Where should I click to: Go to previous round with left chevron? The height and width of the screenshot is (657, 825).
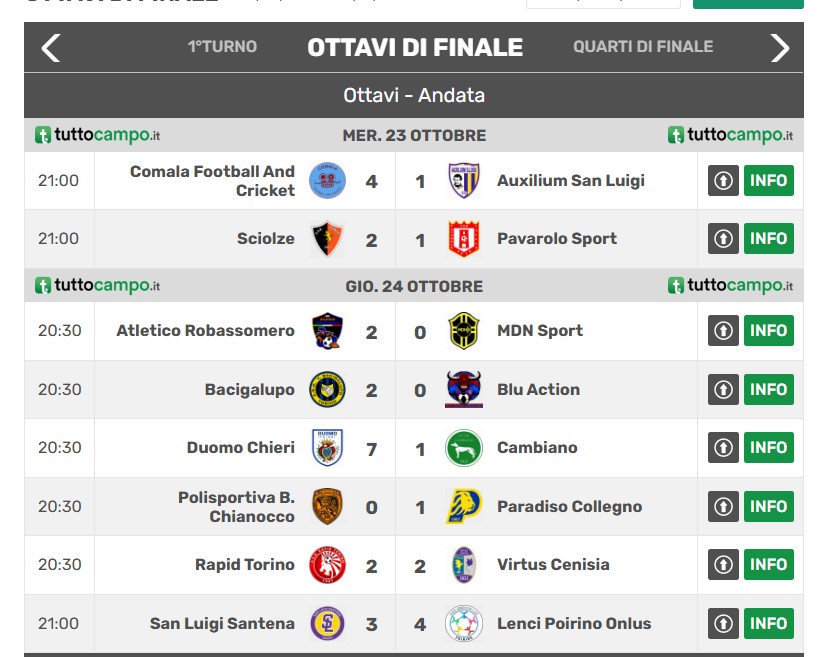point(51,47)
